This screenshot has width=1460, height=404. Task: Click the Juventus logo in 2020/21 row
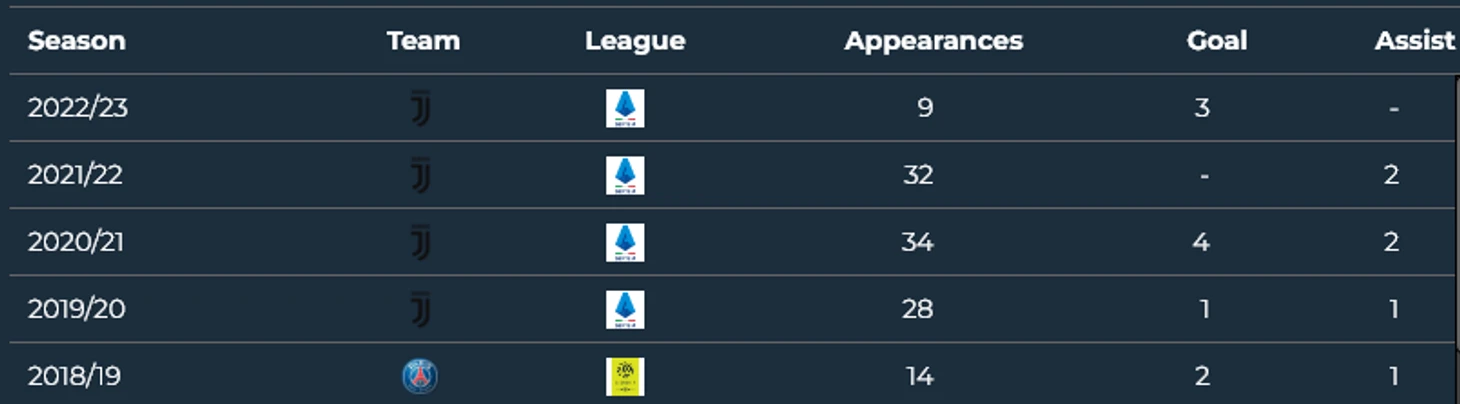[421, 242]
